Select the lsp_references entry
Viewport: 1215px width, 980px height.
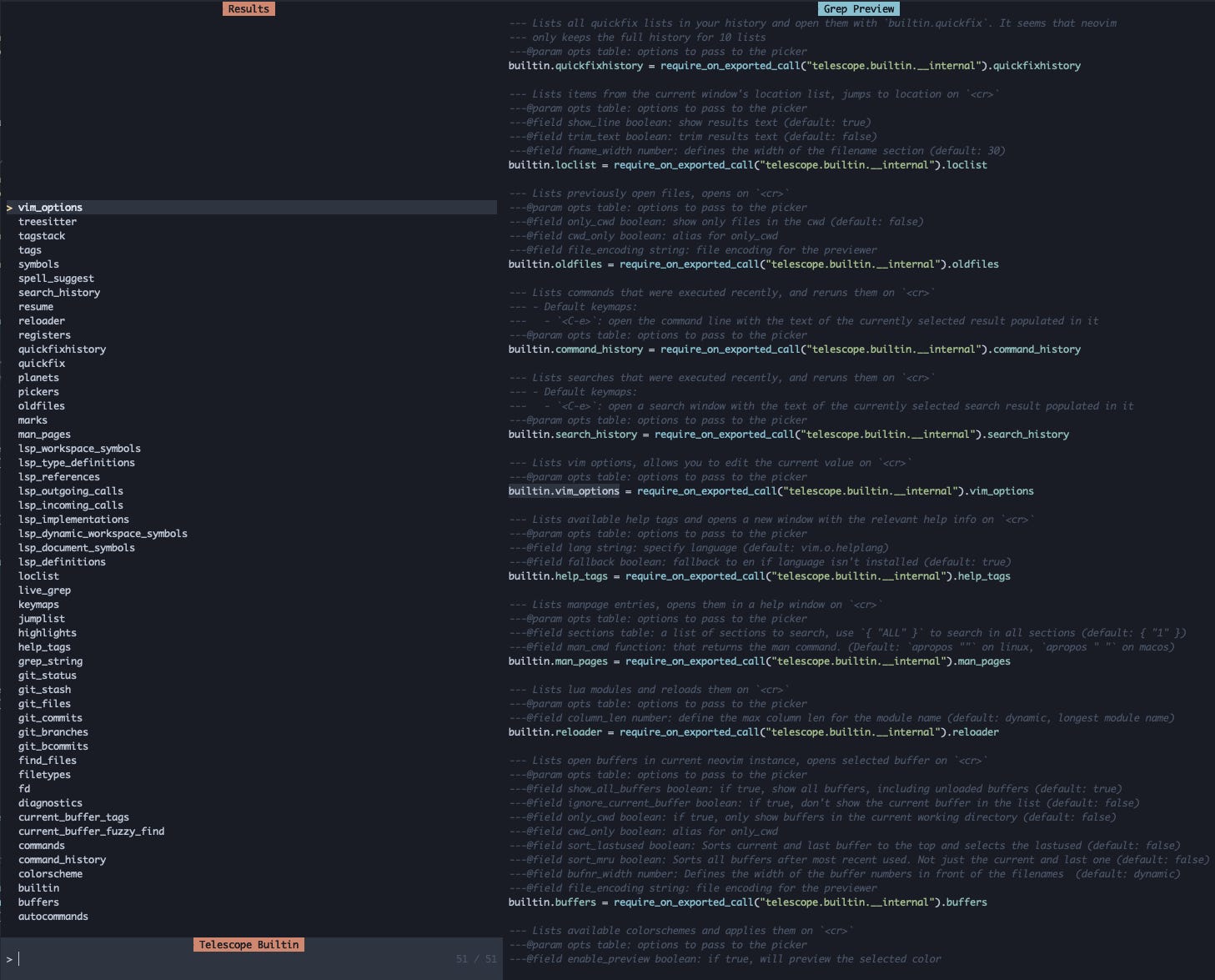59,477
